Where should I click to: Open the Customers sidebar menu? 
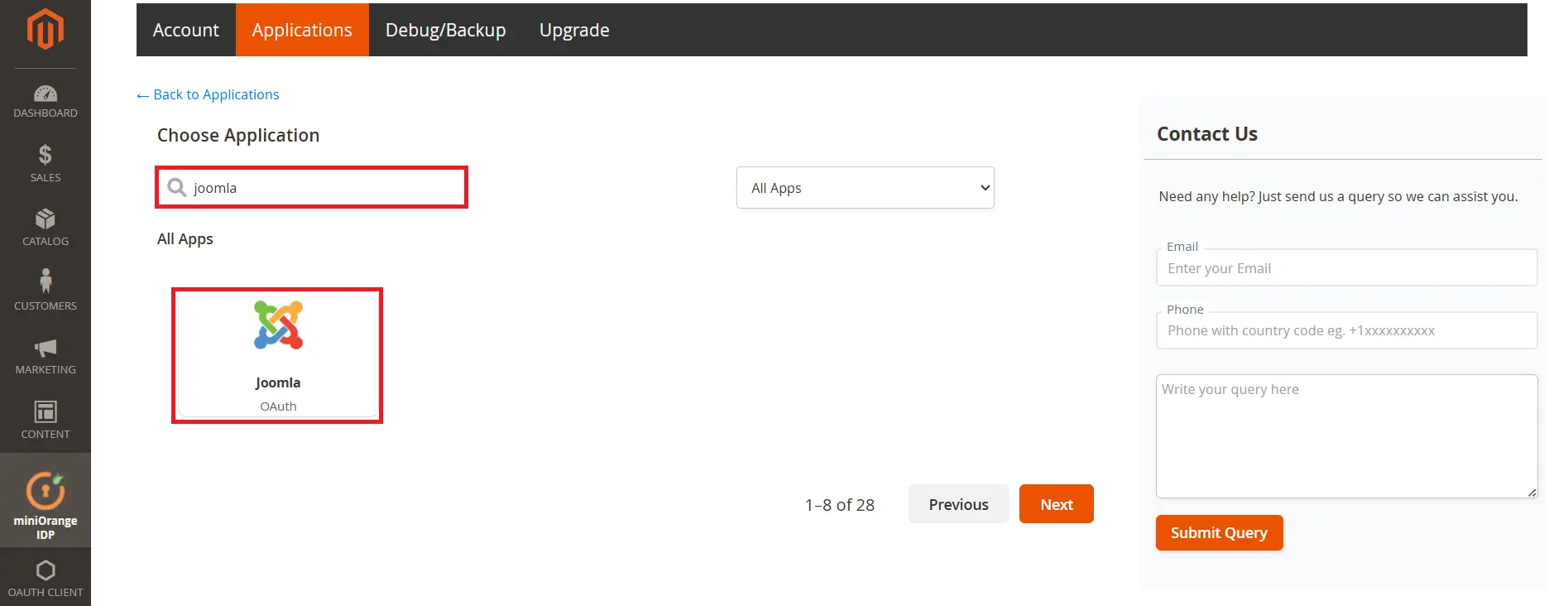click(46, 291)
